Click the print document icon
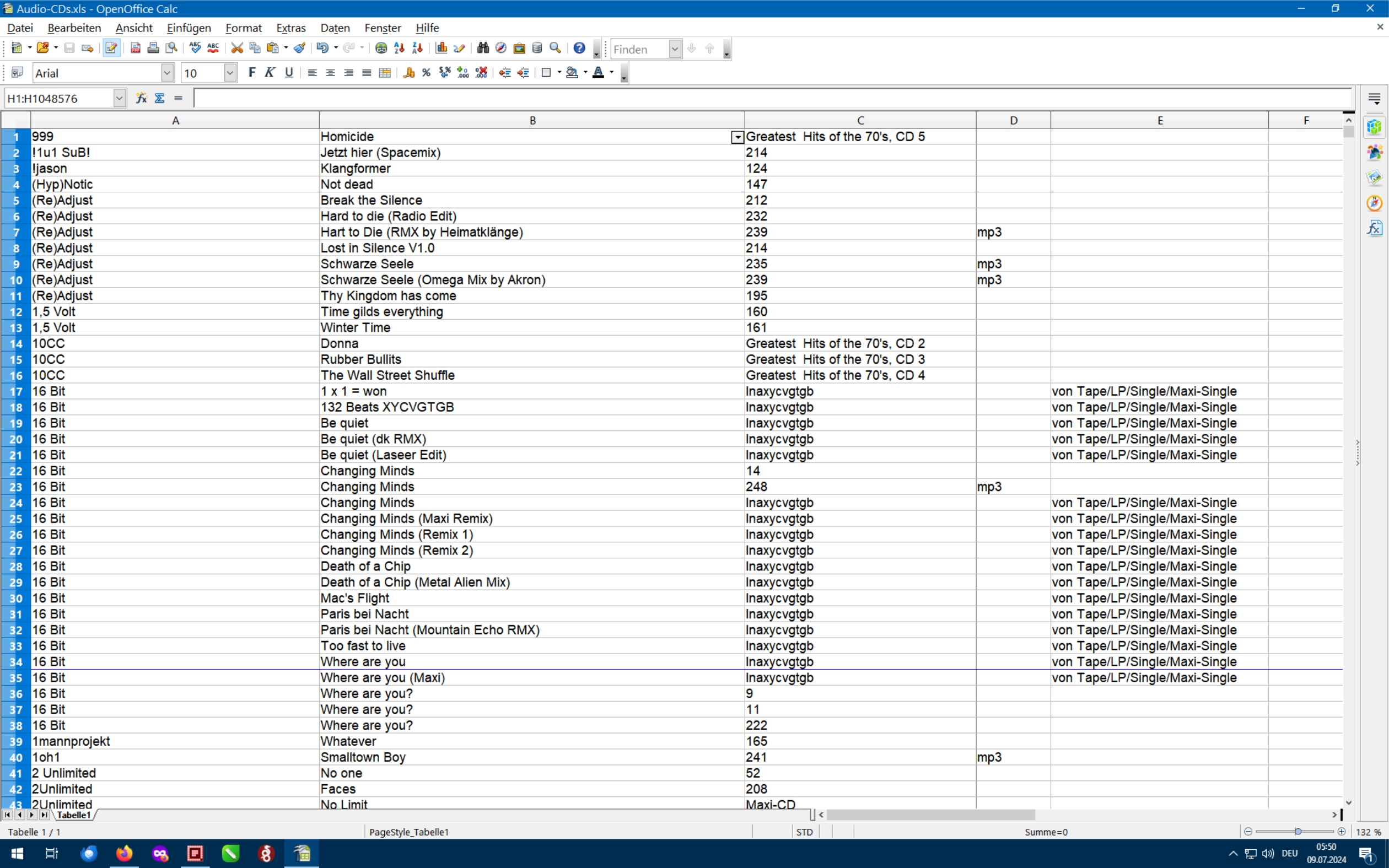The height and width of the screenshot is (868, 1389). (153, 48)
